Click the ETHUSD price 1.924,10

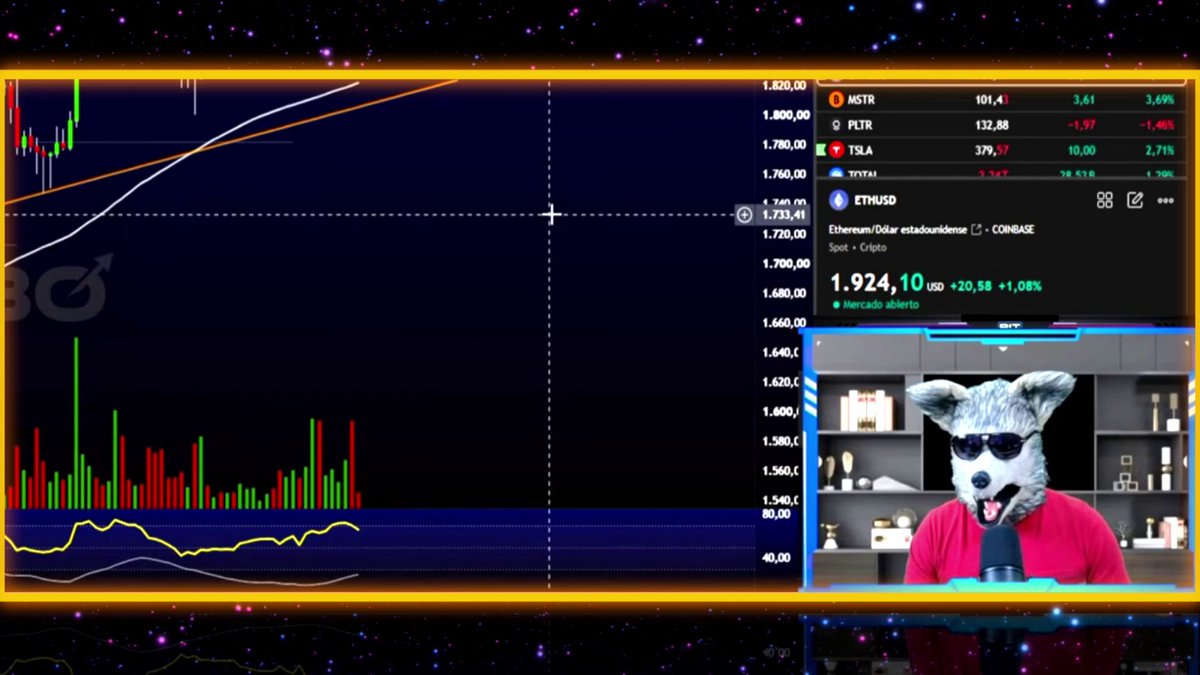point(876,283)
